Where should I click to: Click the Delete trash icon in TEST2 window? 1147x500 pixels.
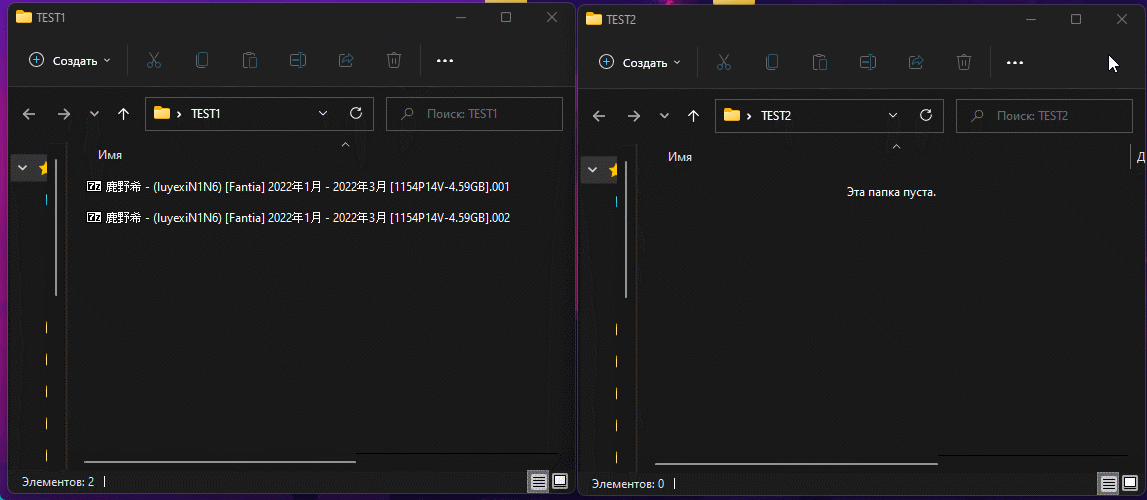point(964,62)
